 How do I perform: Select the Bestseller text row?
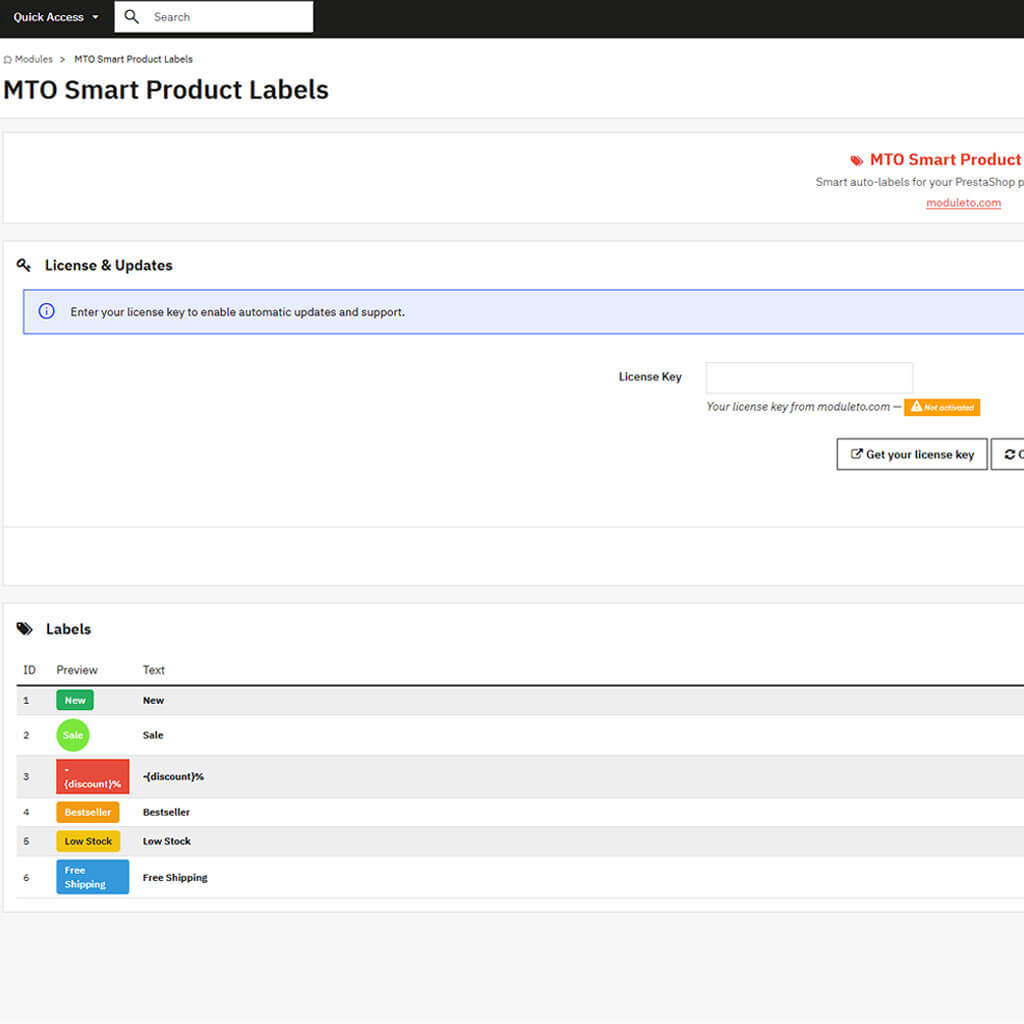pyautogui.click(x=166, y=812)
